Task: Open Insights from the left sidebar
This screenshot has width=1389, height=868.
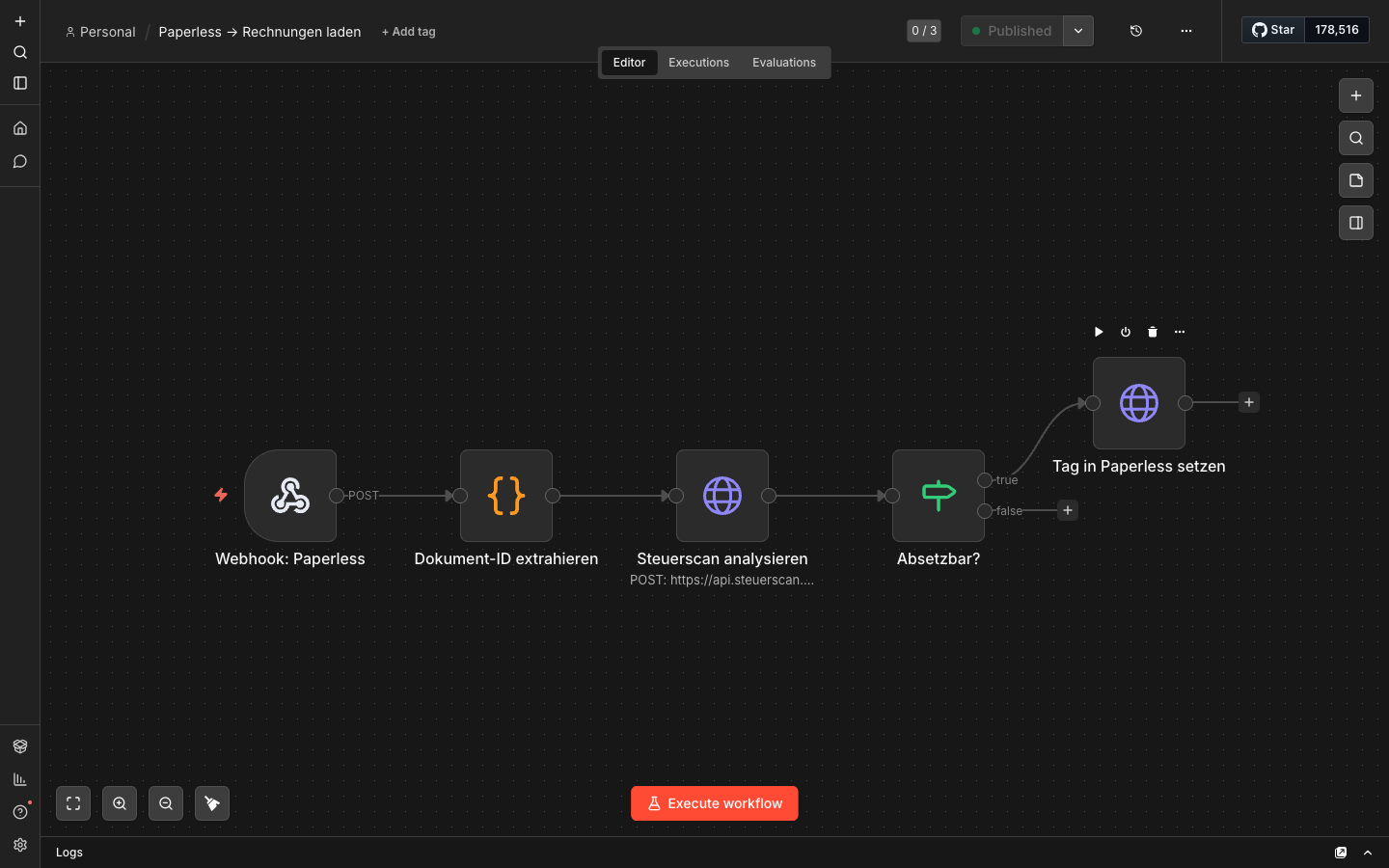Action: pyautogui.click(x=20, y=779)
